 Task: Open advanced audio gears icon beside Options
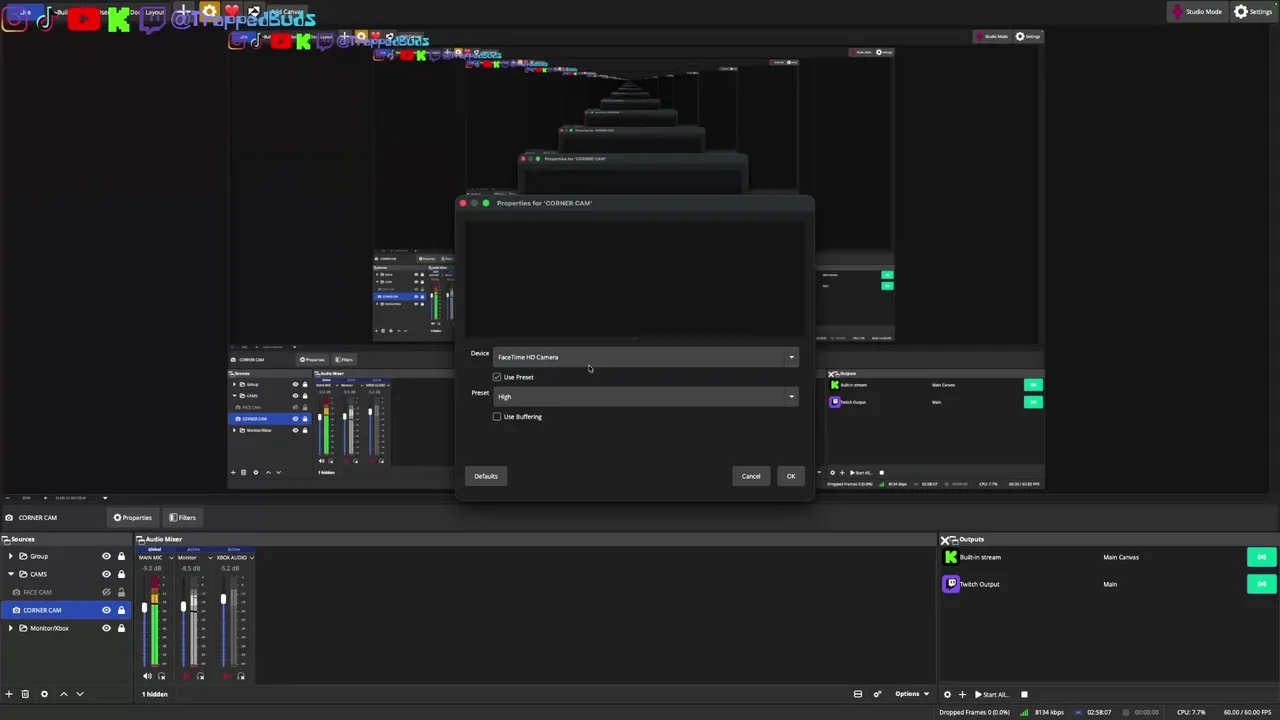[877, 694]
